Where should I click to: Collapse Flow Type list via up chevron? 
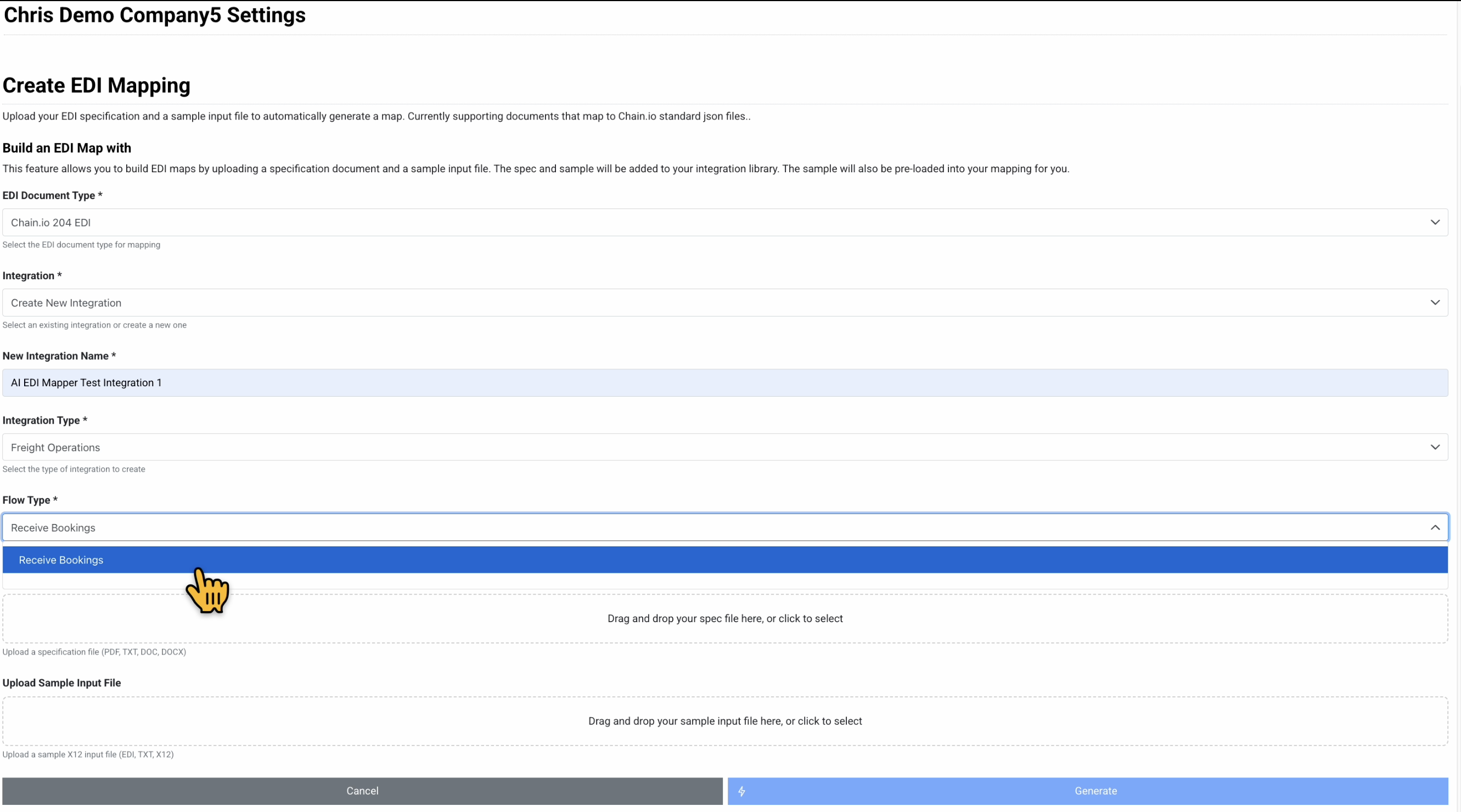[1435, 528]
